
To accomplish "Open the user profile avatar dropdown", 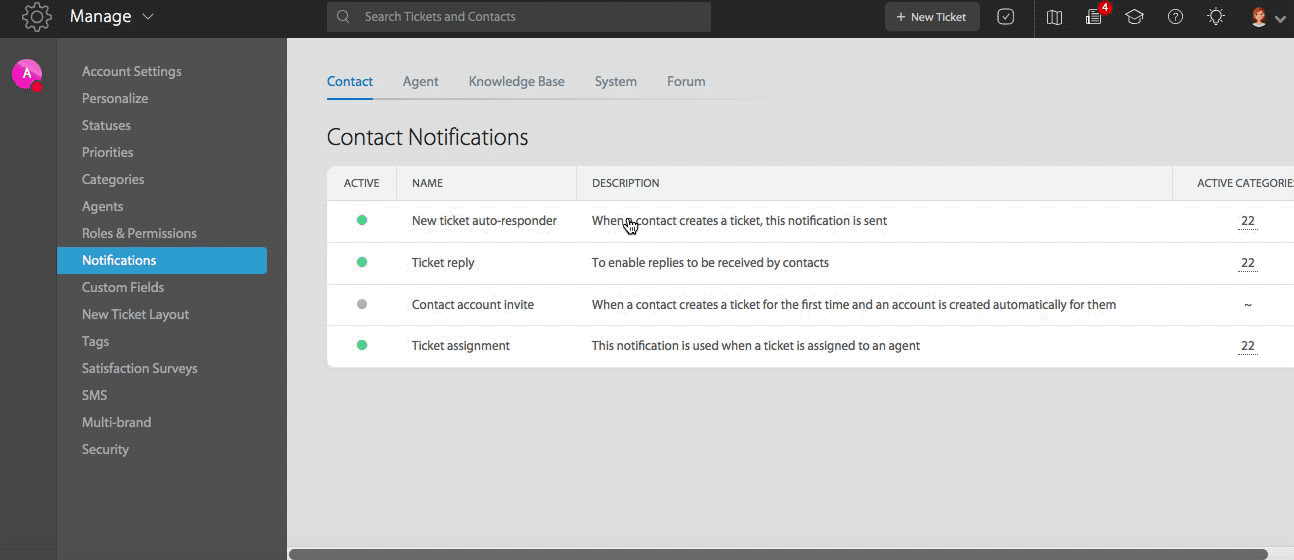I will (x=1267, y=17).
